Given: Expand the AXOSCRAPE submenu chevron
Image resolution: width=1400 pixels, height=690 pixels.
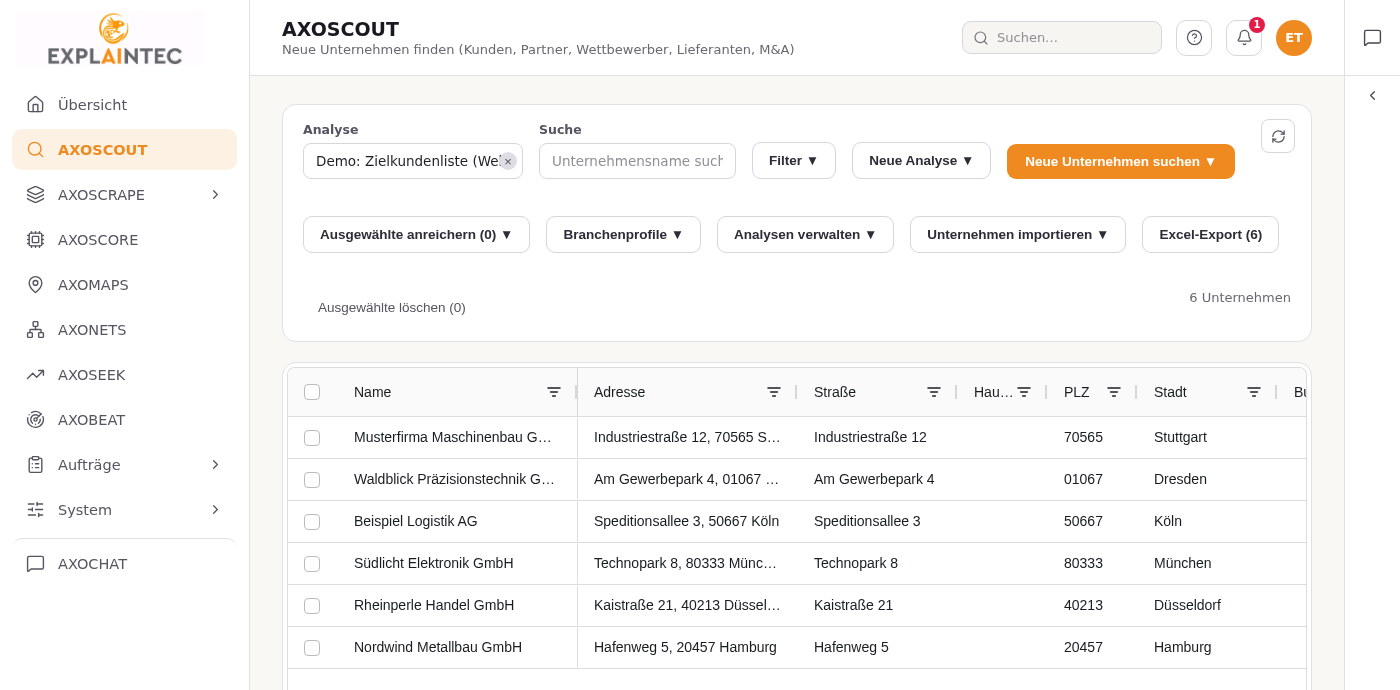Looking at the screenshot, I should click(x=215, y=194).
